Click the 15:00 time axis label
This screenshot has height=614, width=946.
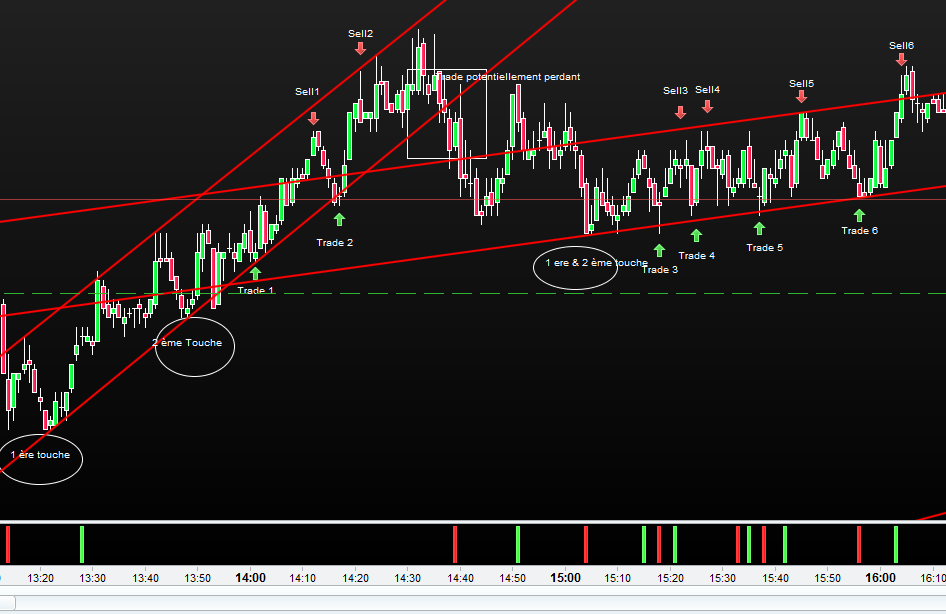pyautogui.click(x=565, y=578)
